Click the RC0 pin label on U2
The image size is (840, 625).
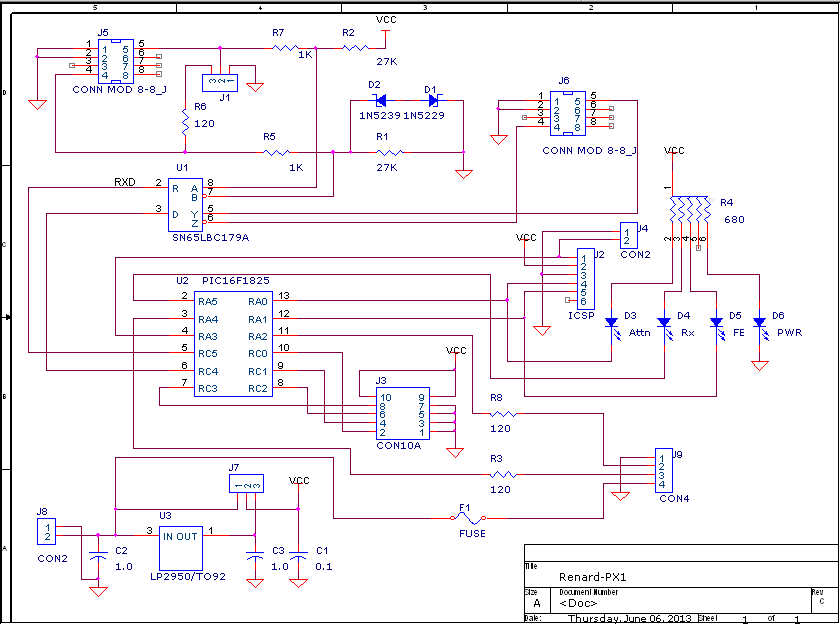(x=258, y=354)
